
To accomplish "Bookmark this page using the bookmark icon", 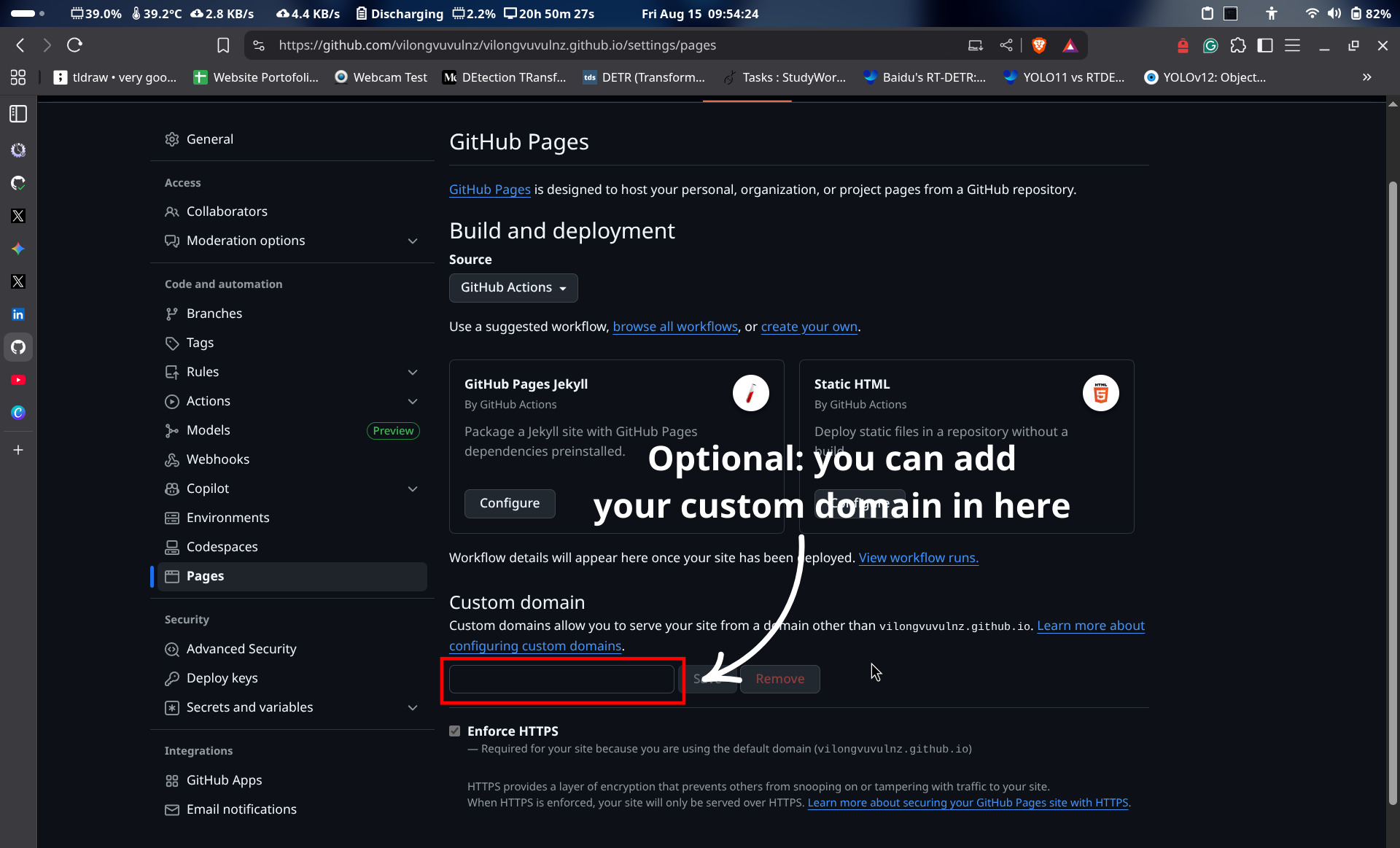I will click(x=223, y=45).
